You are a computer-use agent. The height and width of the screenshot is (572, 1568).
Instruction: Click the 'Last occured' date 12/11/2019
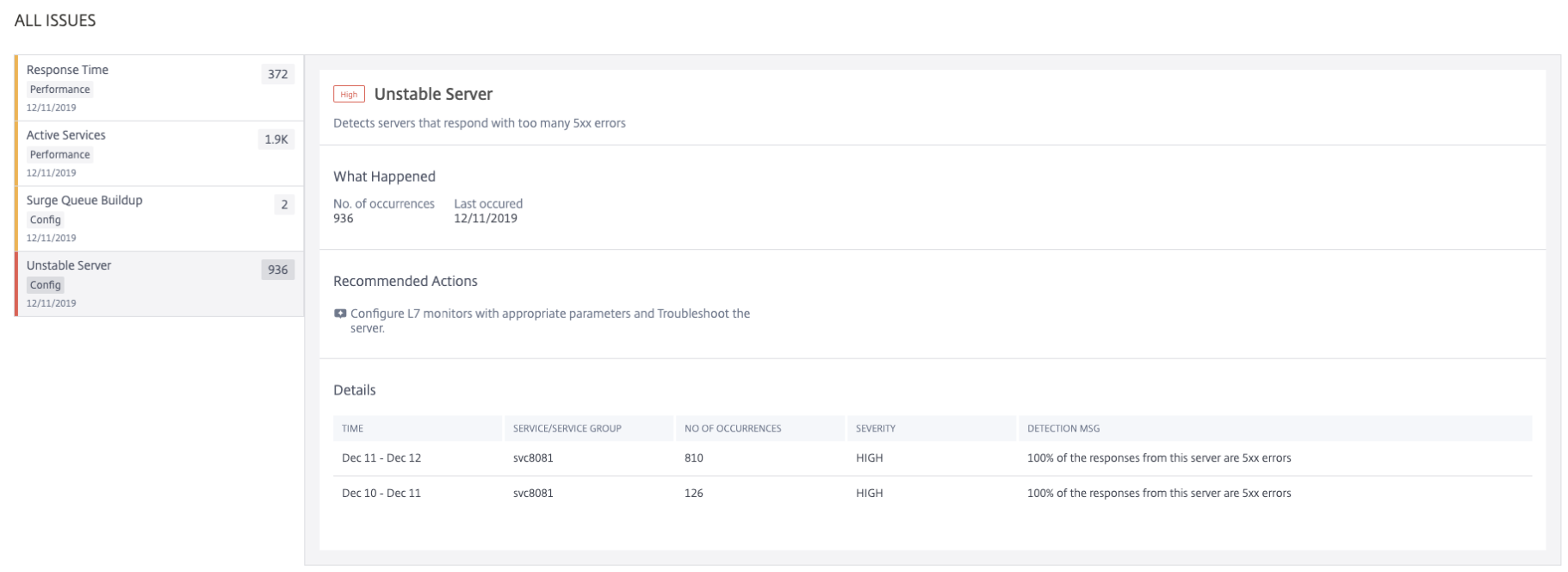pos(486,219)
